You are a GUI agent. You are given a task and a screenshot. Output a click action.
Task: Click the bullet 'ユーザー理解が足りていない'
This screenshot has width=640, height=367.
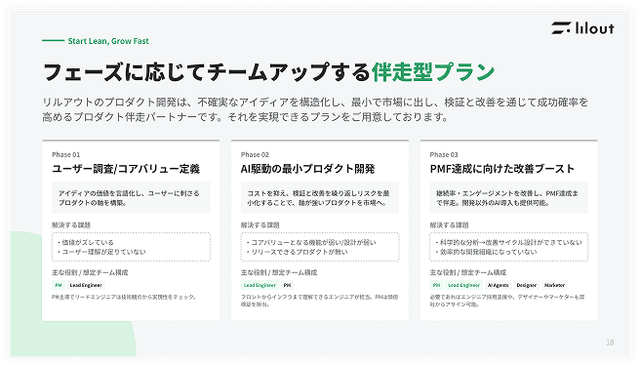coord(102,252)
